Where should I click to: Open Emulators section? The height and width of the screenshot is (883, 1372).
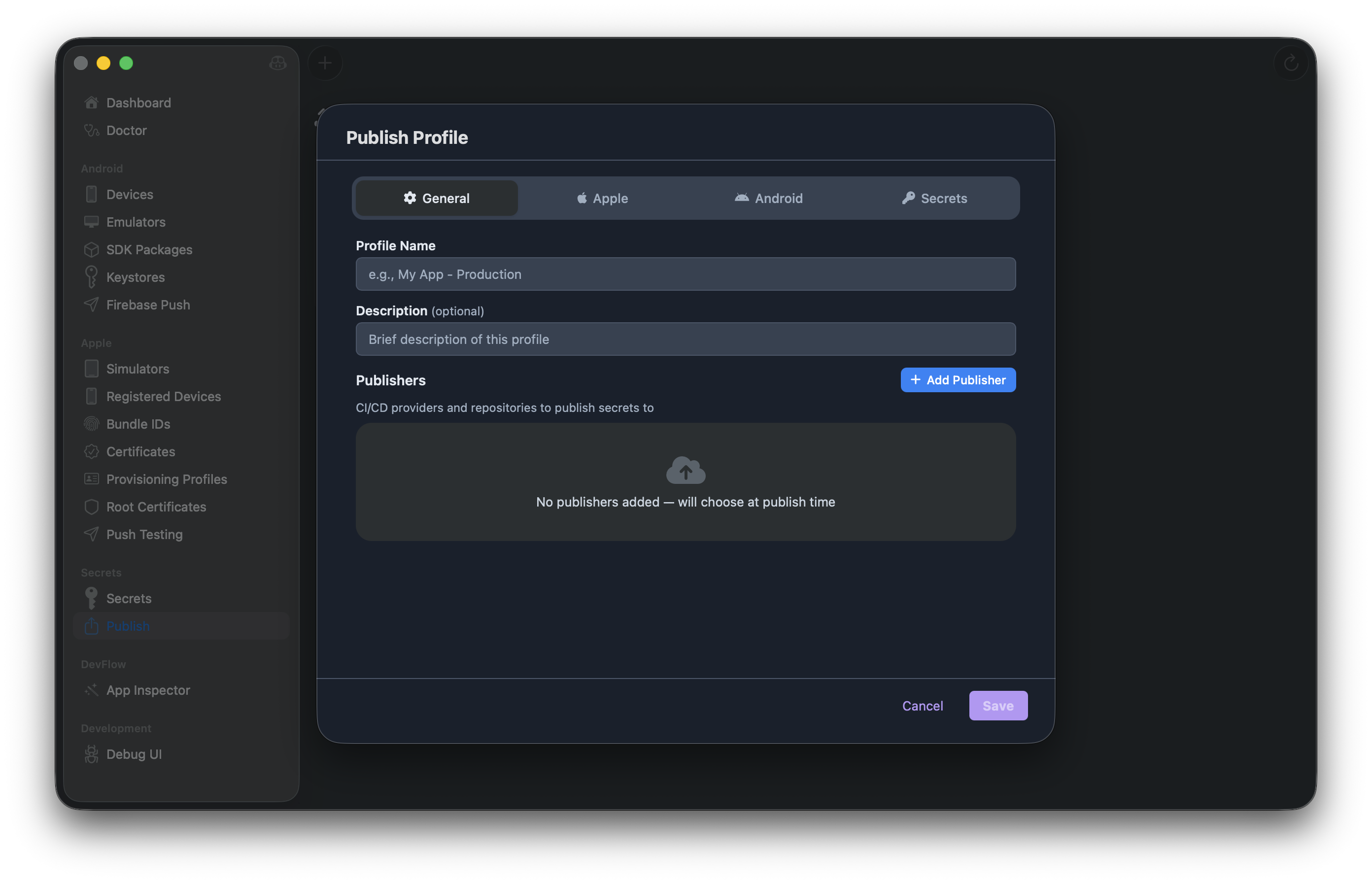pos(181,222)
